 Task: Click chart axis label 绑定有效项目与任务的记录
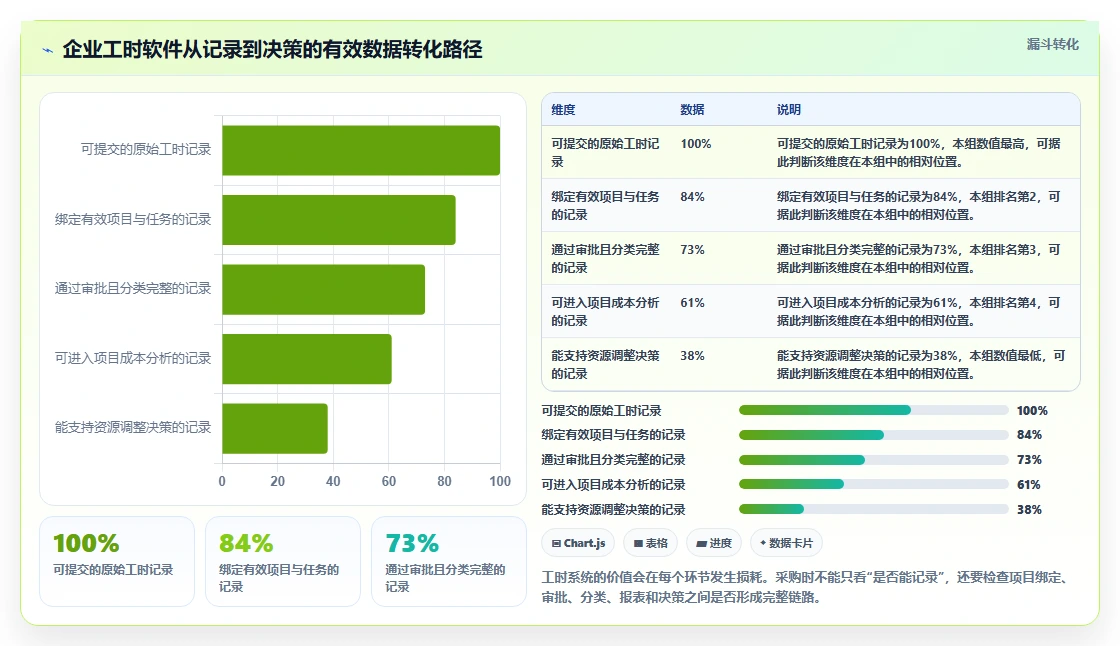pyautogui.click(x=133, y=219)
